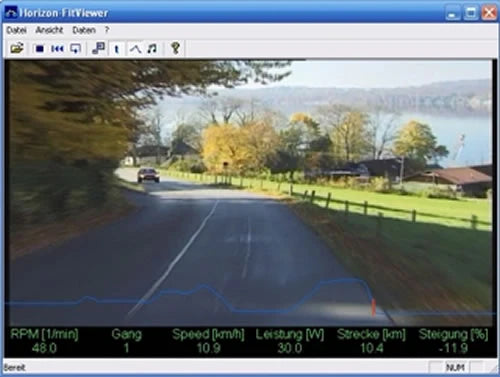Click the Speed [km/h] label

(208, 334)
